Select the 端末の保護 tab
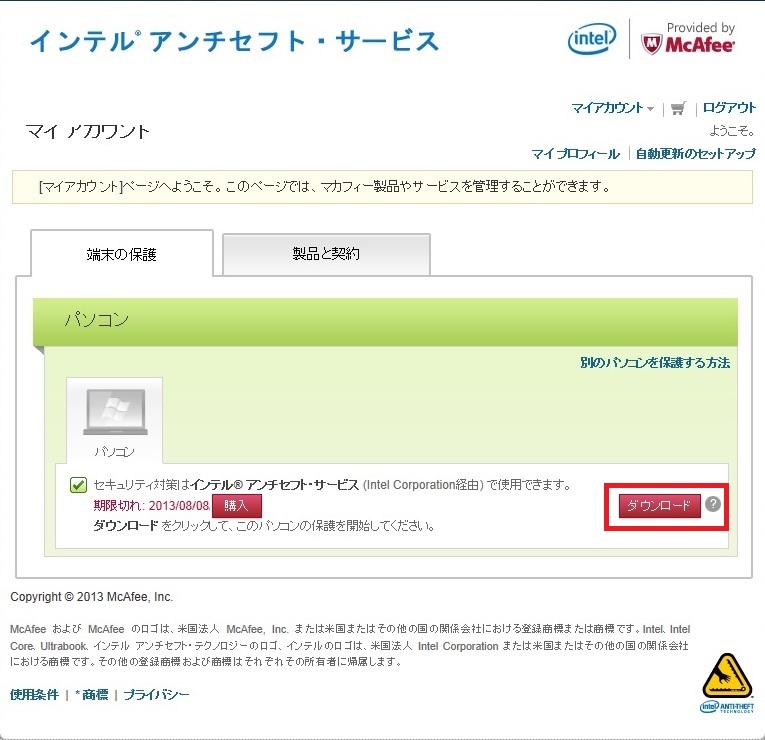765x740 pixels. pos(122,254)
